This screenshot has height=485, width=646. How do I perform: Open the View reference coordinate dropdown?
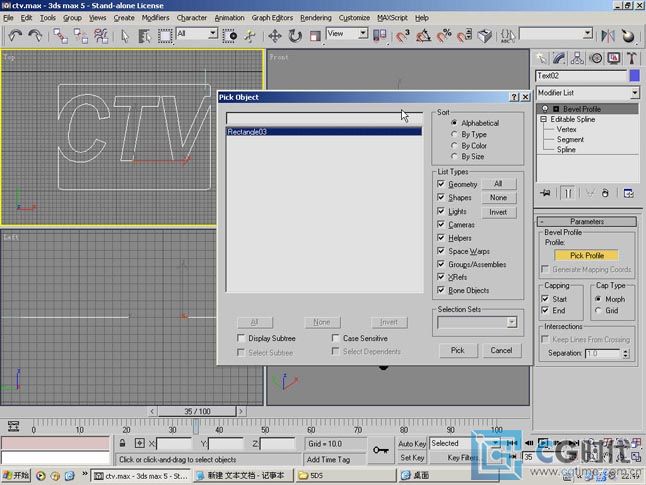click(x=363, y=33)
